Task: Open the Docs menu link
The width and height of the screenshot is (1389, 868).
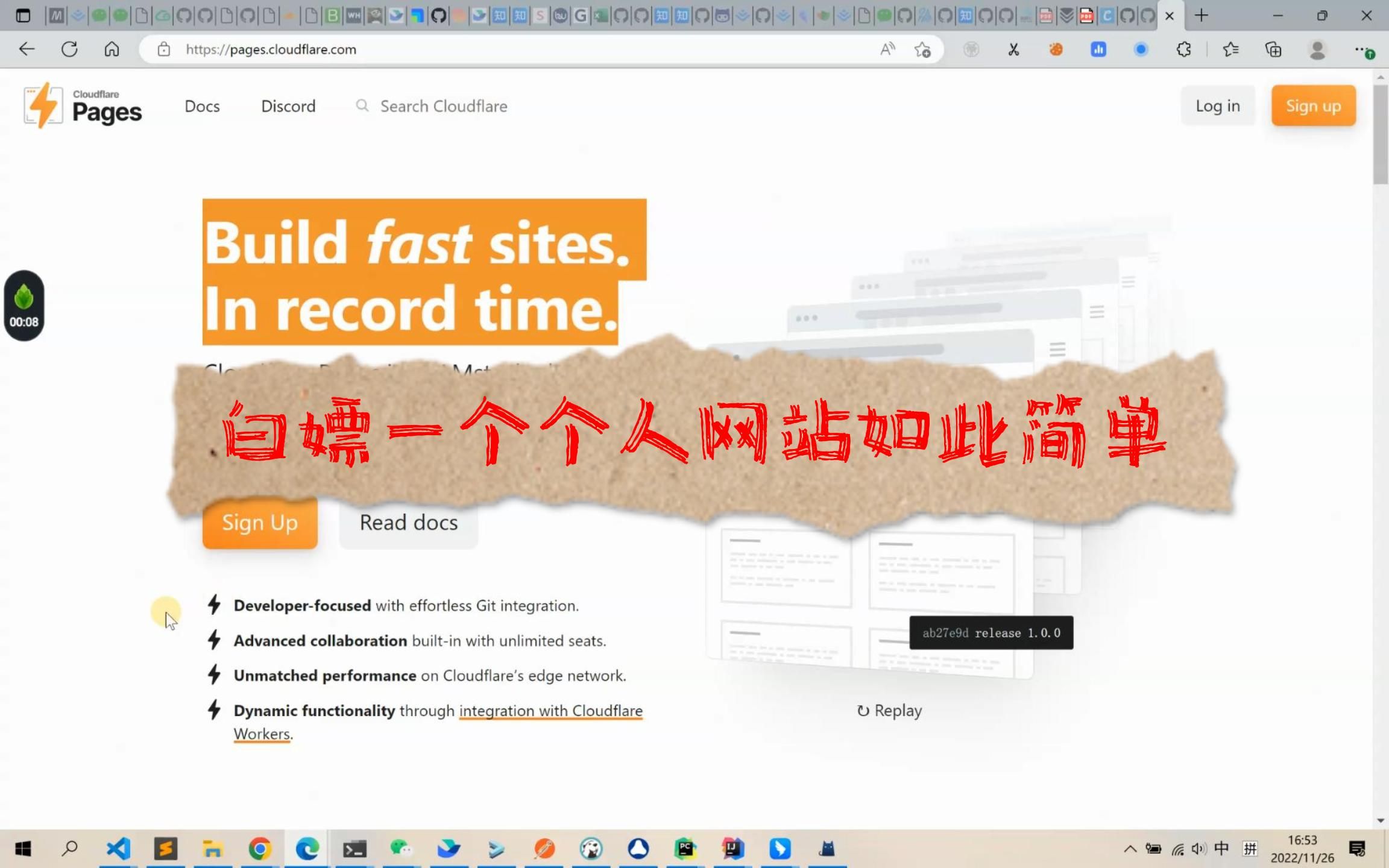Action: point(202,106)
